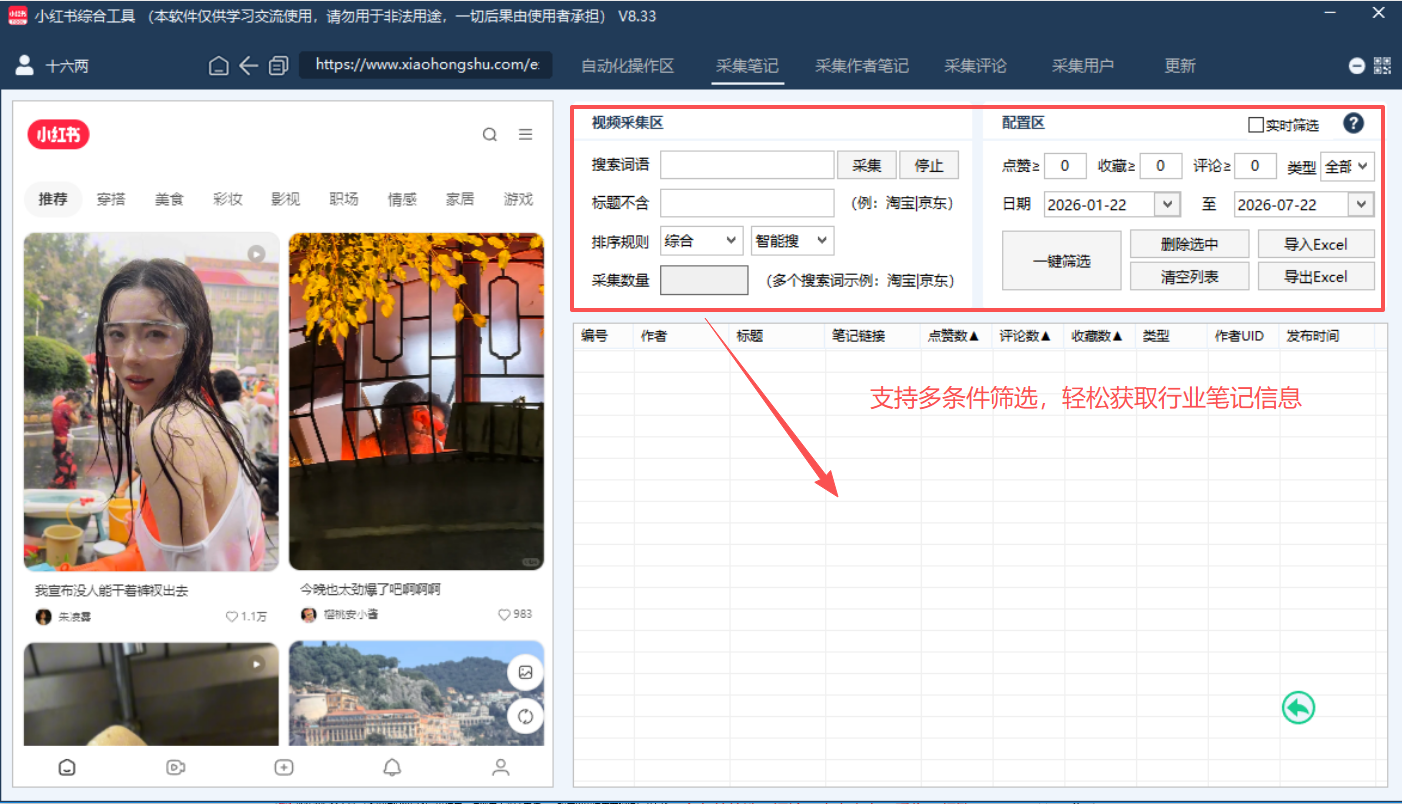Click the 采集 button

[x=867, y=165]
